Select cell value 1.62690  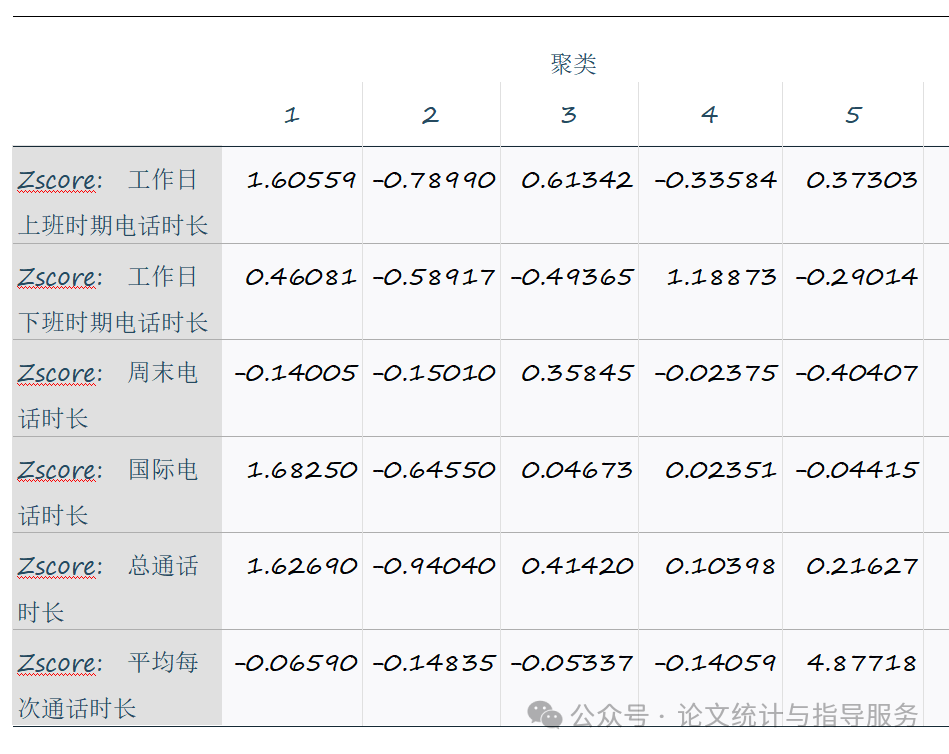point(301,566)
